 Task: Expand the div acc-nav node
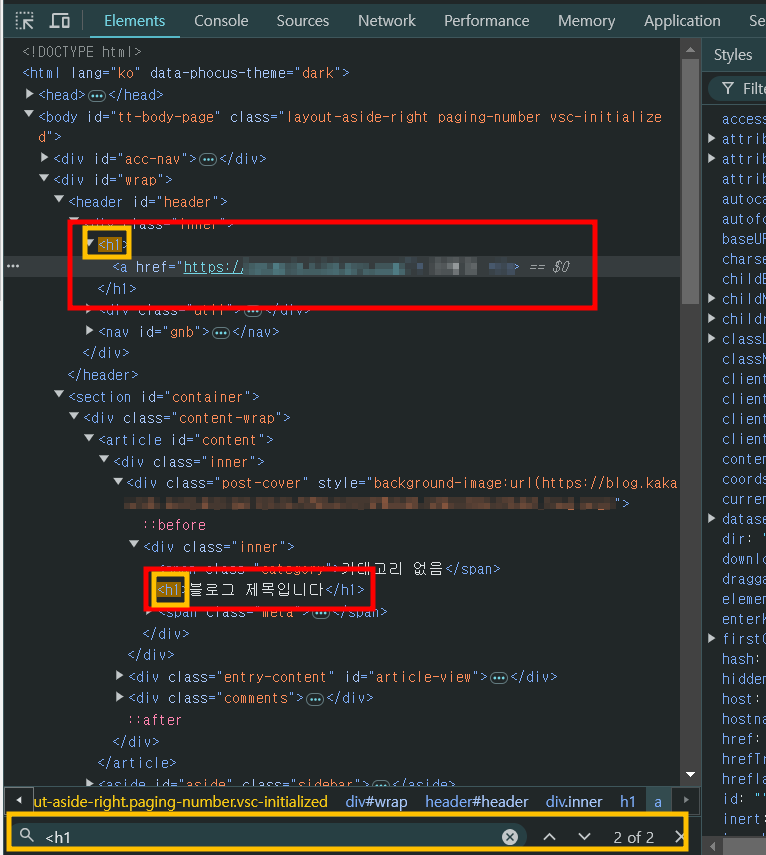(x=45, y=158)
